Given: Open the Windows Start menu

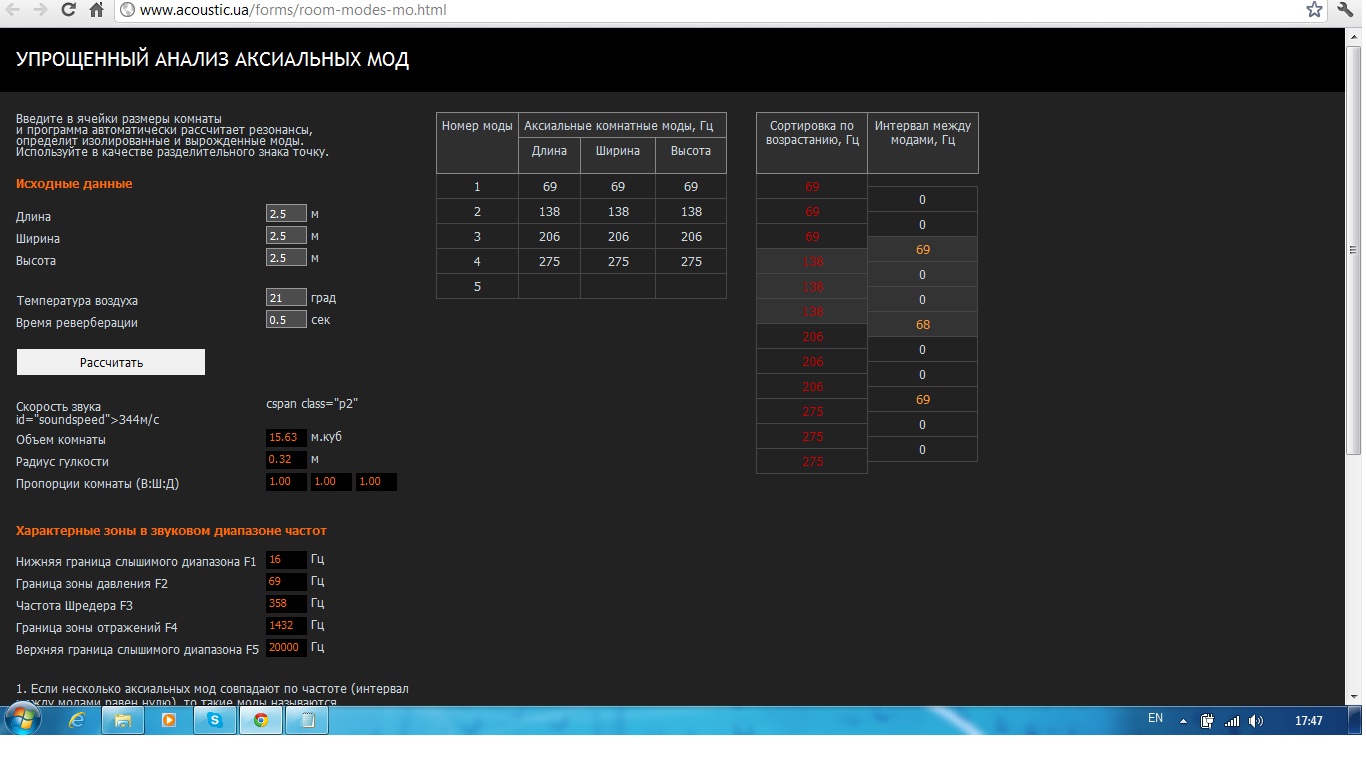Looking at the screenshot, I should (x=22, y=720).
